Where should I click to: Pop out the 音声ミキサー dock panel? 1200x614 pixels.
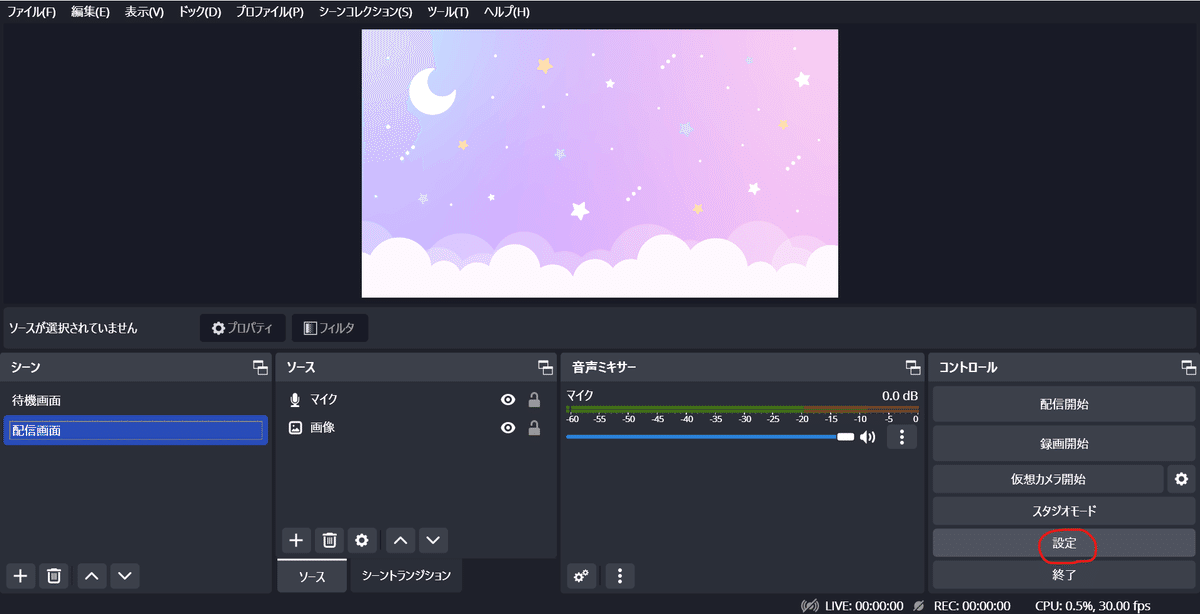point(913,367)
